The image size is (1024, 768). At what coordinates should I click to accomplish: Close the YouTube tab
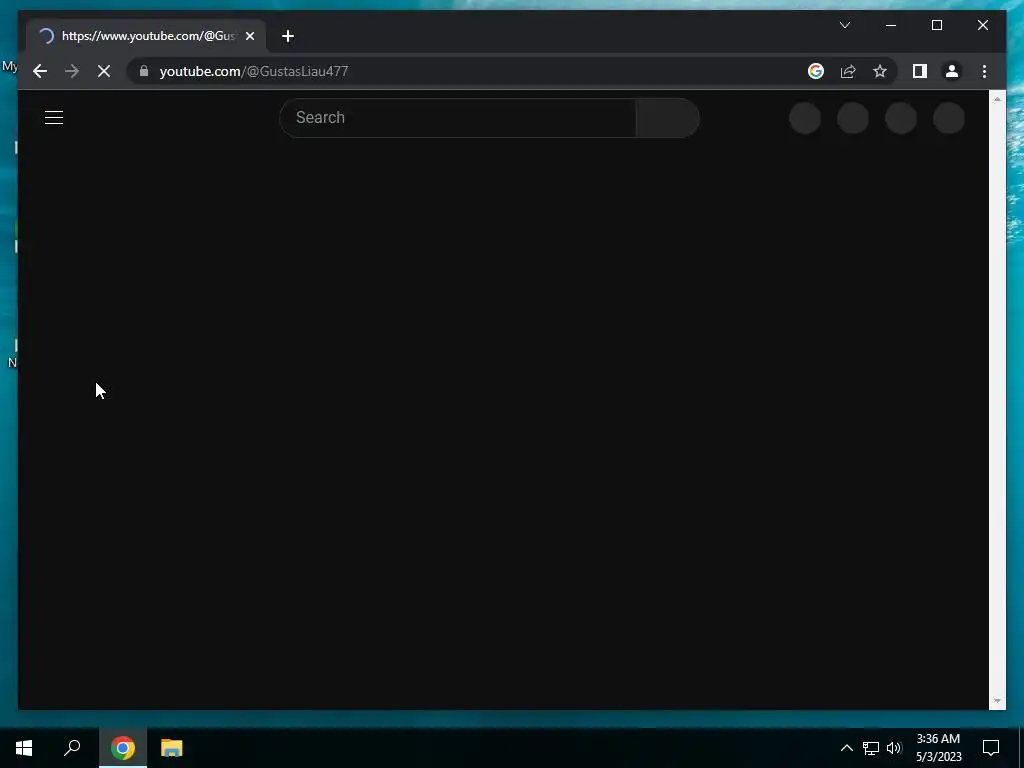(x=249, y=36)
